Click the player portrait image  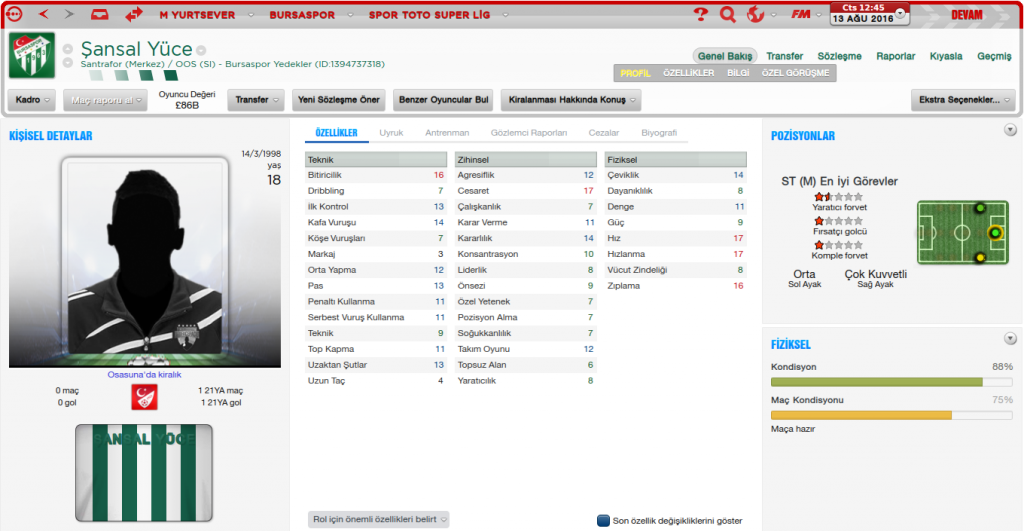pyautogui.click(x=145, y=259)
